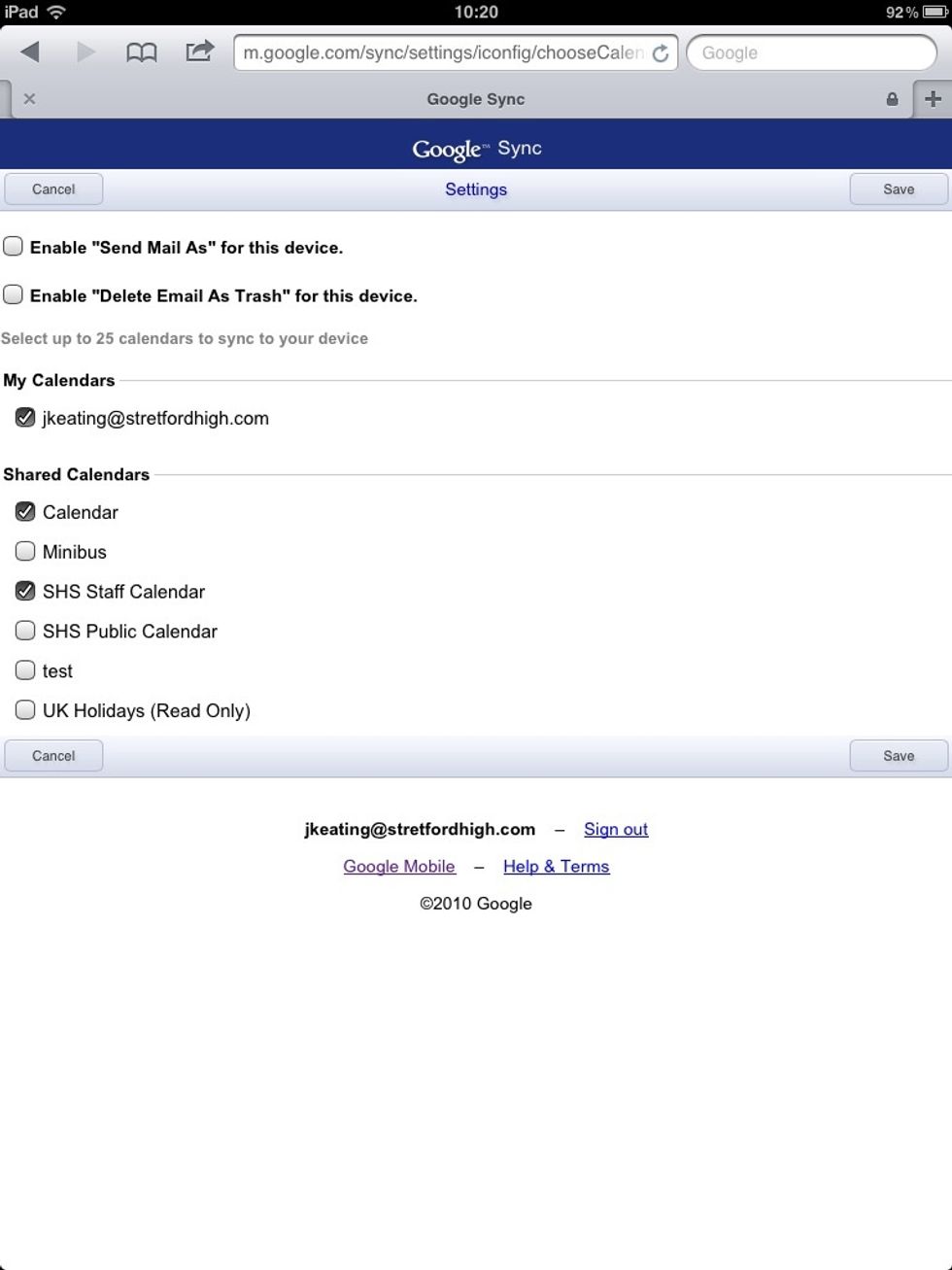Tap the share arrow icon
This screenshot has height=1270, width=952.
(x=199, y=51)
